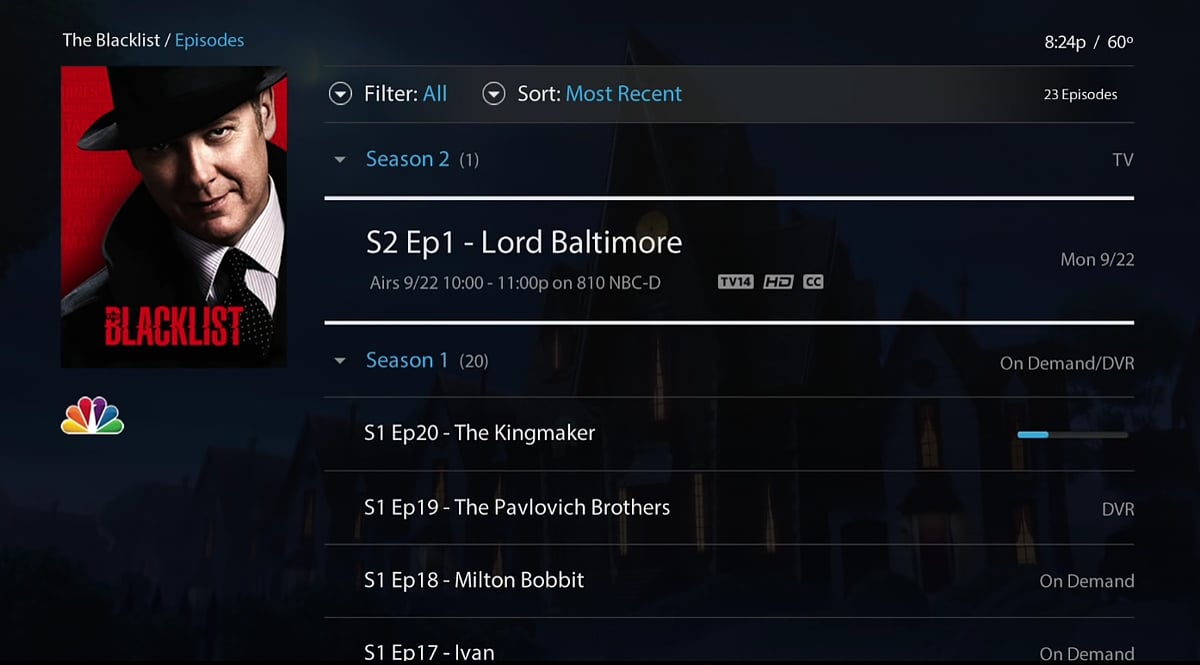The image size is (1200, 665).
Task: Open S1 Ep19 - The Pavlovich Brothers
Action: [729, 508]
